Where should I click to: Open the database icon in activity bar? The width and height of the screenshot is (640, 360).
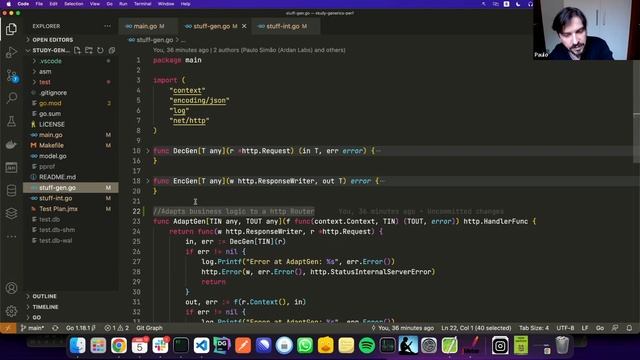tap(11, 190)
